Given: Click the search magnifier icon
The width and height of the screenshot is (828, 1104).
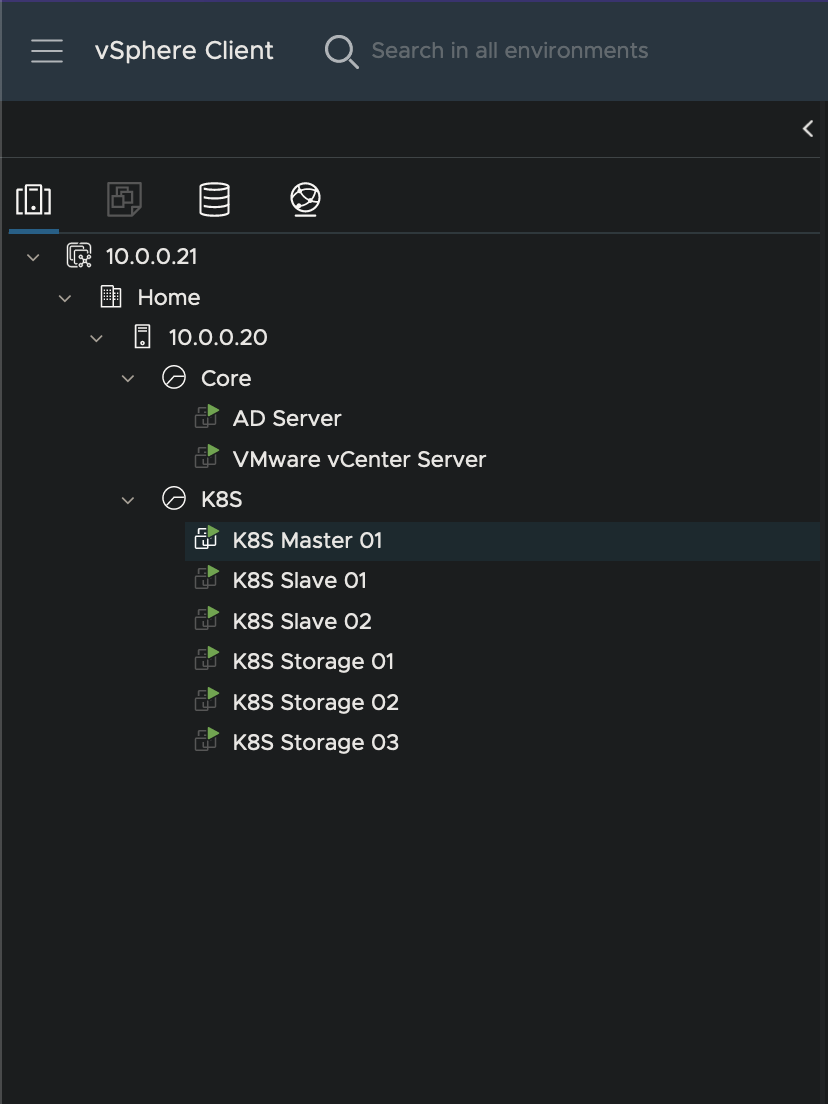Looking at the screenshot, I should (x=341, y=51).
